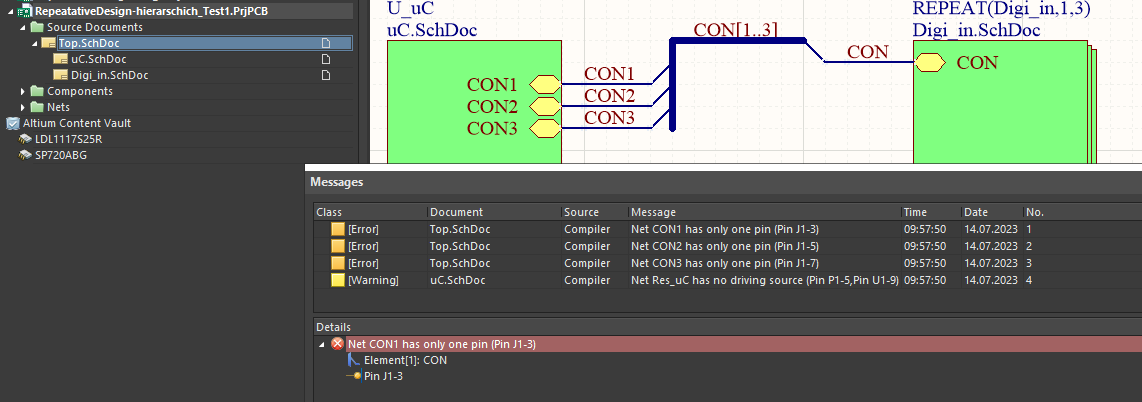Screen dimensions: 1142x402
Task: Click Element[1]: CON in Details
Action: click(x=405, y=360)
